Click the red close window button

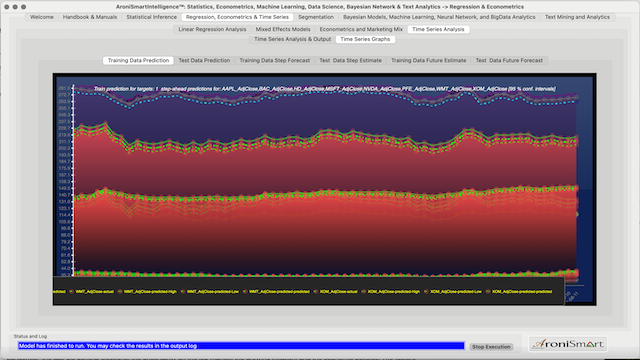tap(7, 7)
